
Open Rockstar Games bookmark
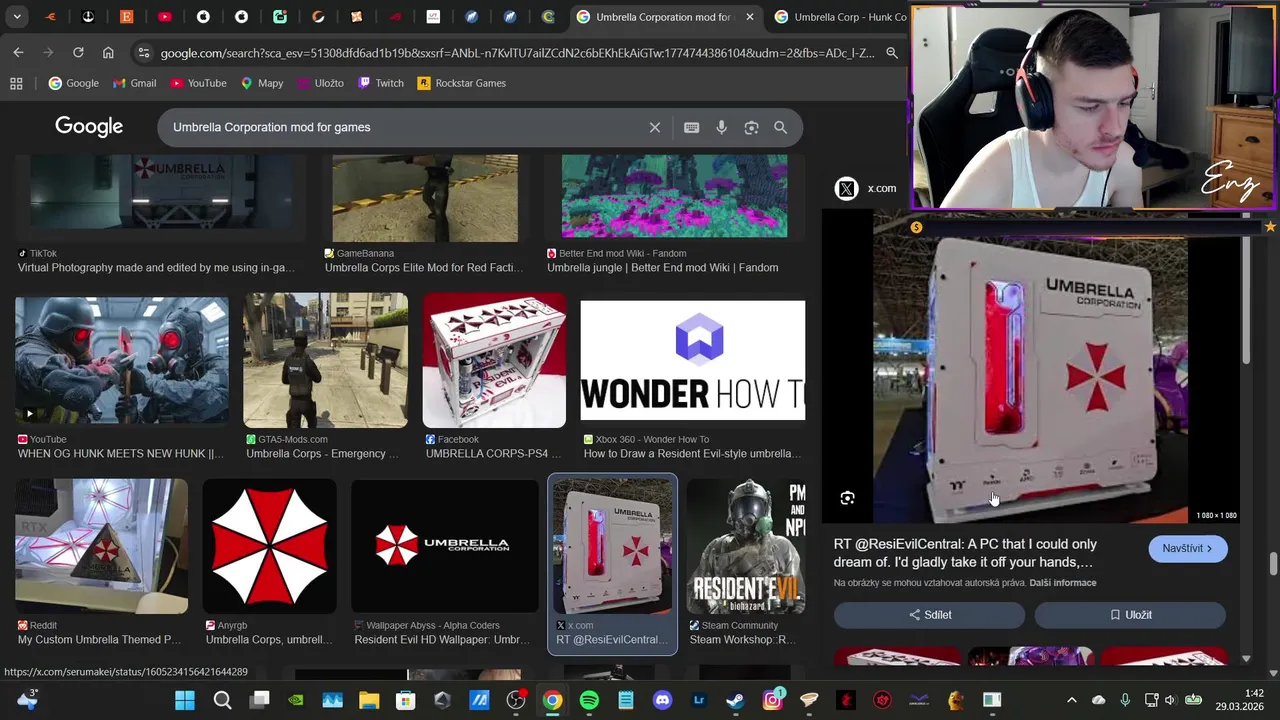(x=462, y=83)
